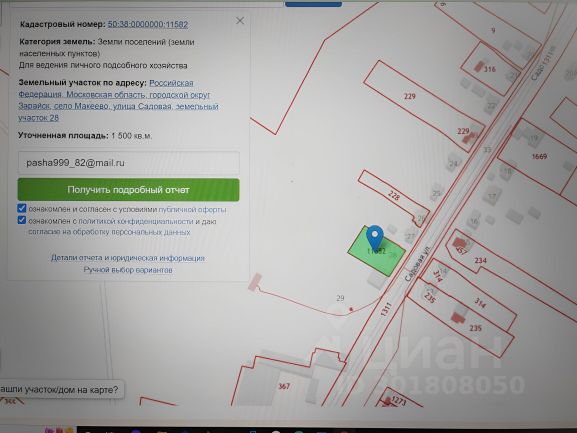
Task: Uncheck the public offer agreement checkbox
Action: pyautogui.click(x=22, y=209)
